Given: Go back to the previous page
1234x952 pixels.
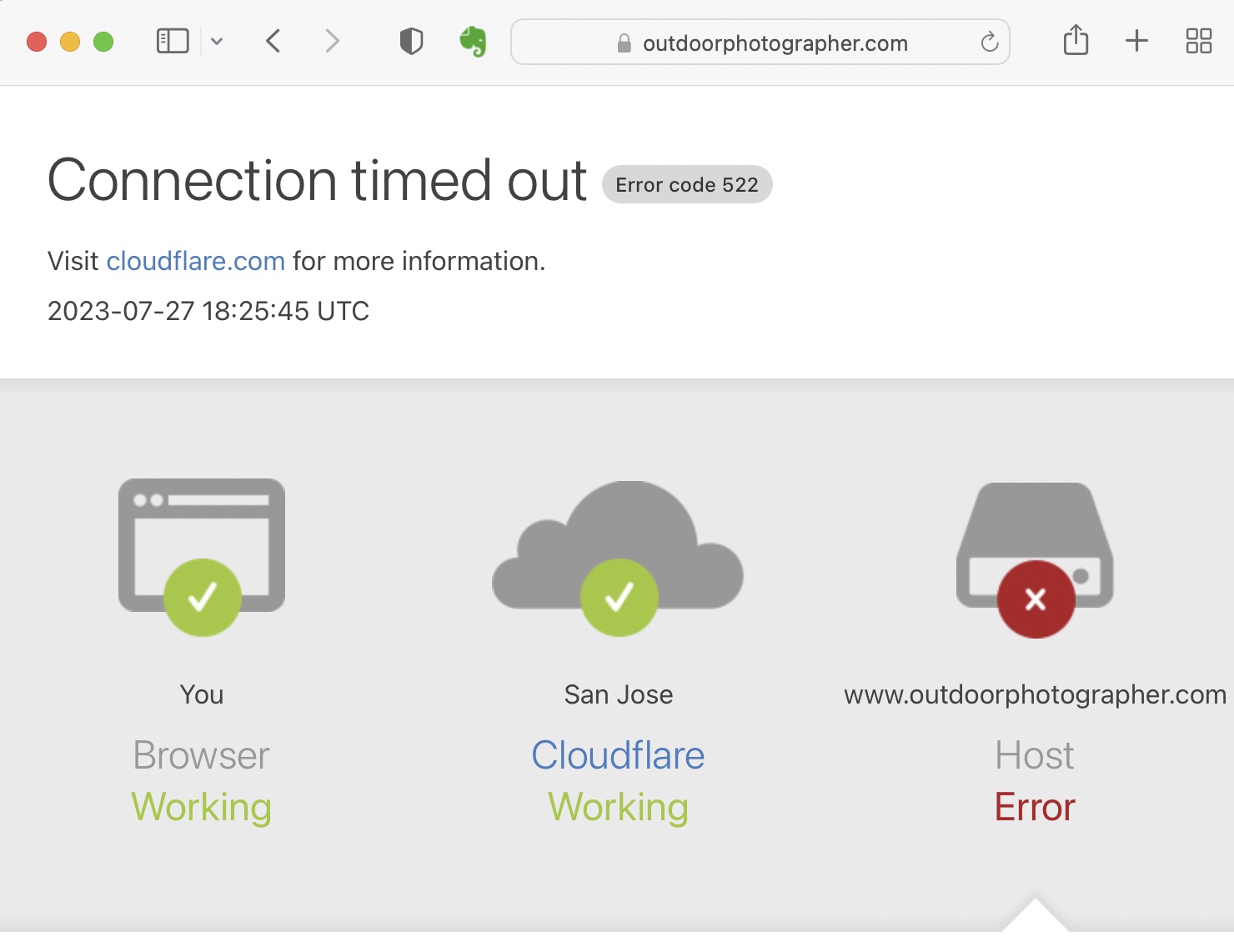Looking at the screenshot, I should coord(273,41).
